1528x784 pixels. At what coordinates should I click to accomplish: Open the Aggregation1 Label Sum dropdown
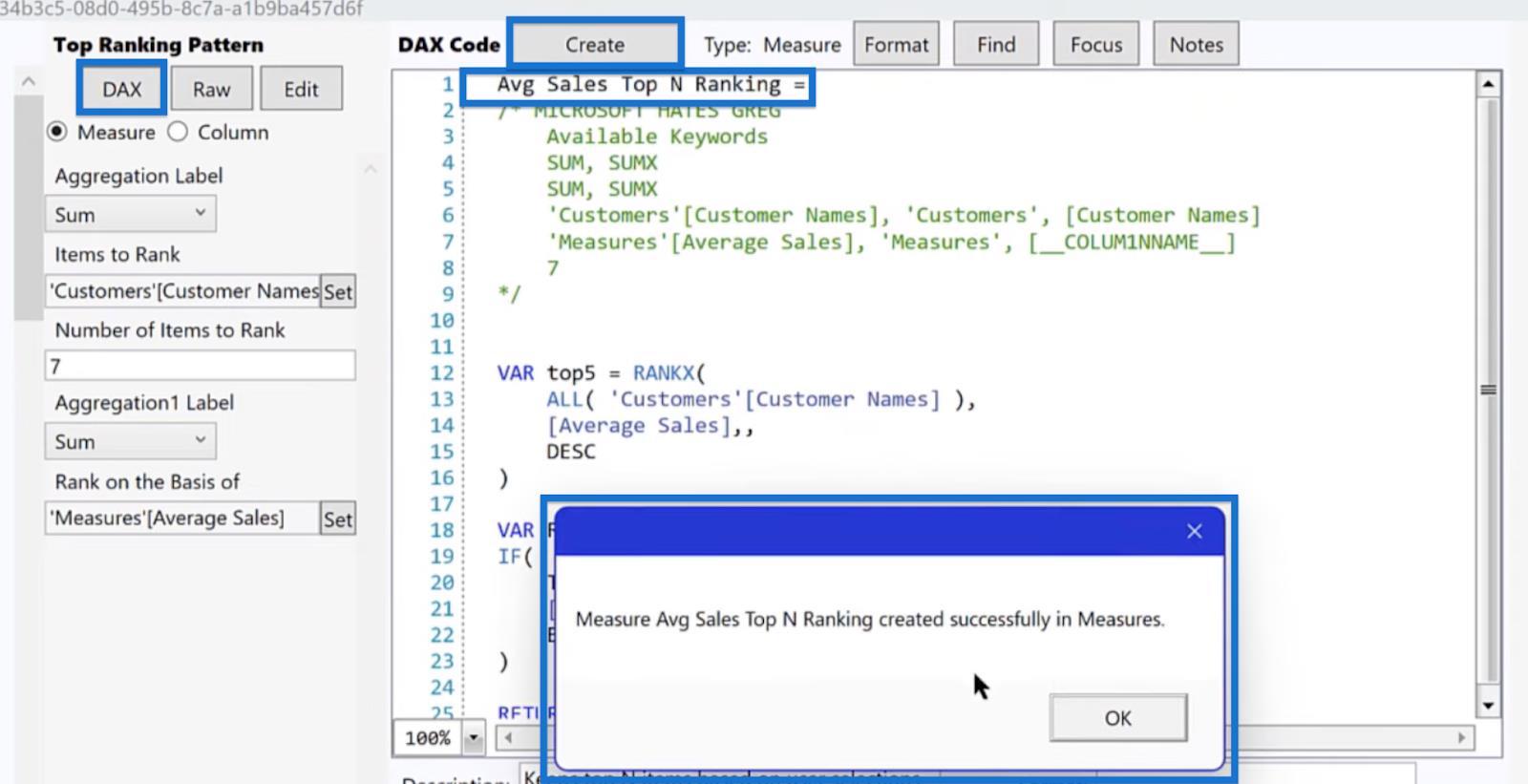pyautogui.click(x=130, y=441)
